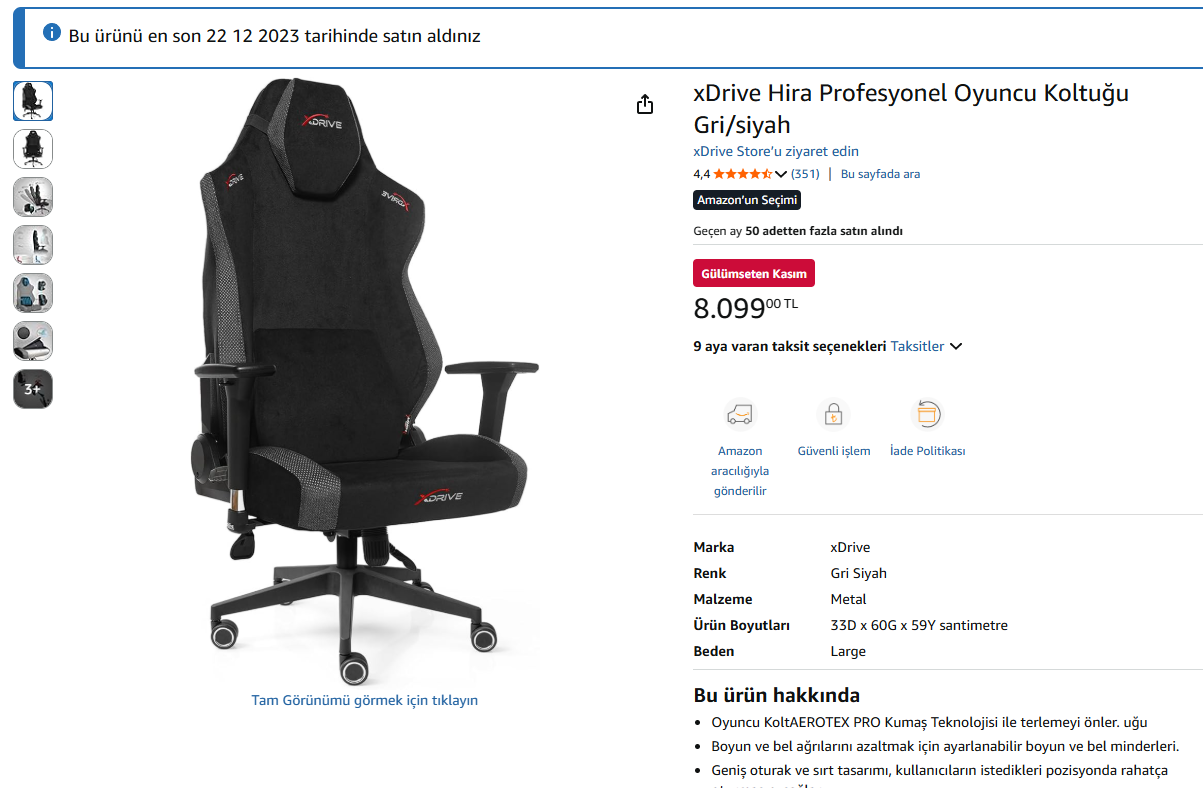Select the sixth close-up thumbnail
The image size is (1203, 788).
pyautogui.click(x=33, y=341)
